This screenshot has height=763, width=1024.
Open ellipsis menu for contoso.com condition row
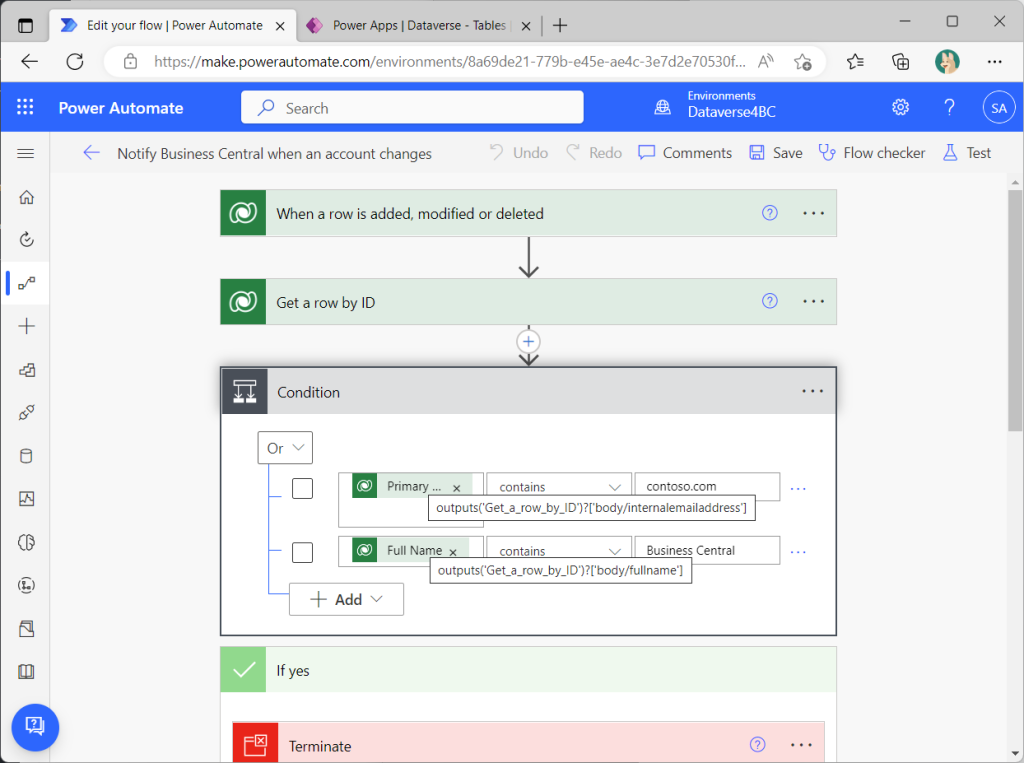(798, 488)
